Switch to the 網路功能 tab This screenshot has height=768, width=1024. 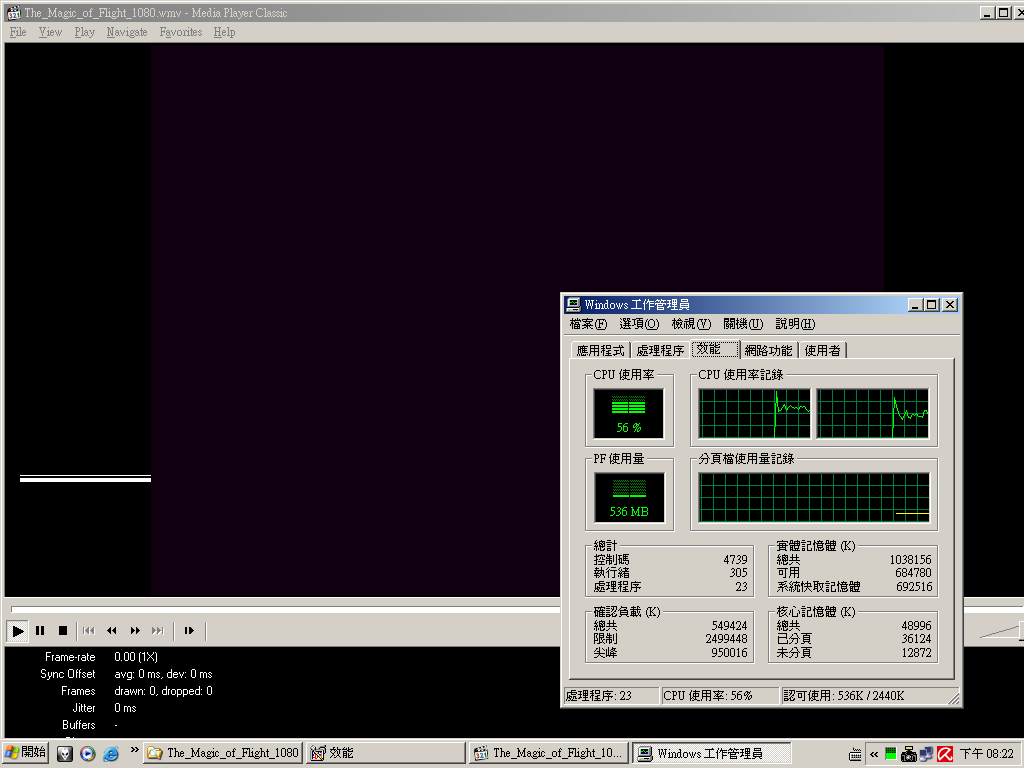coord(768,350)
